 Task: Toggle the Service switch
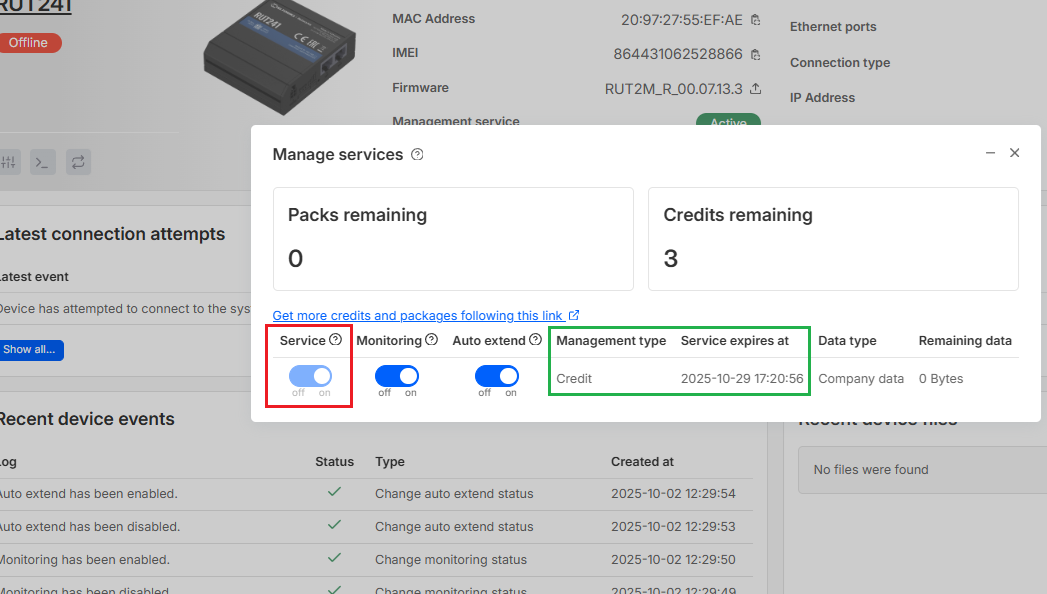click(310, 376)
